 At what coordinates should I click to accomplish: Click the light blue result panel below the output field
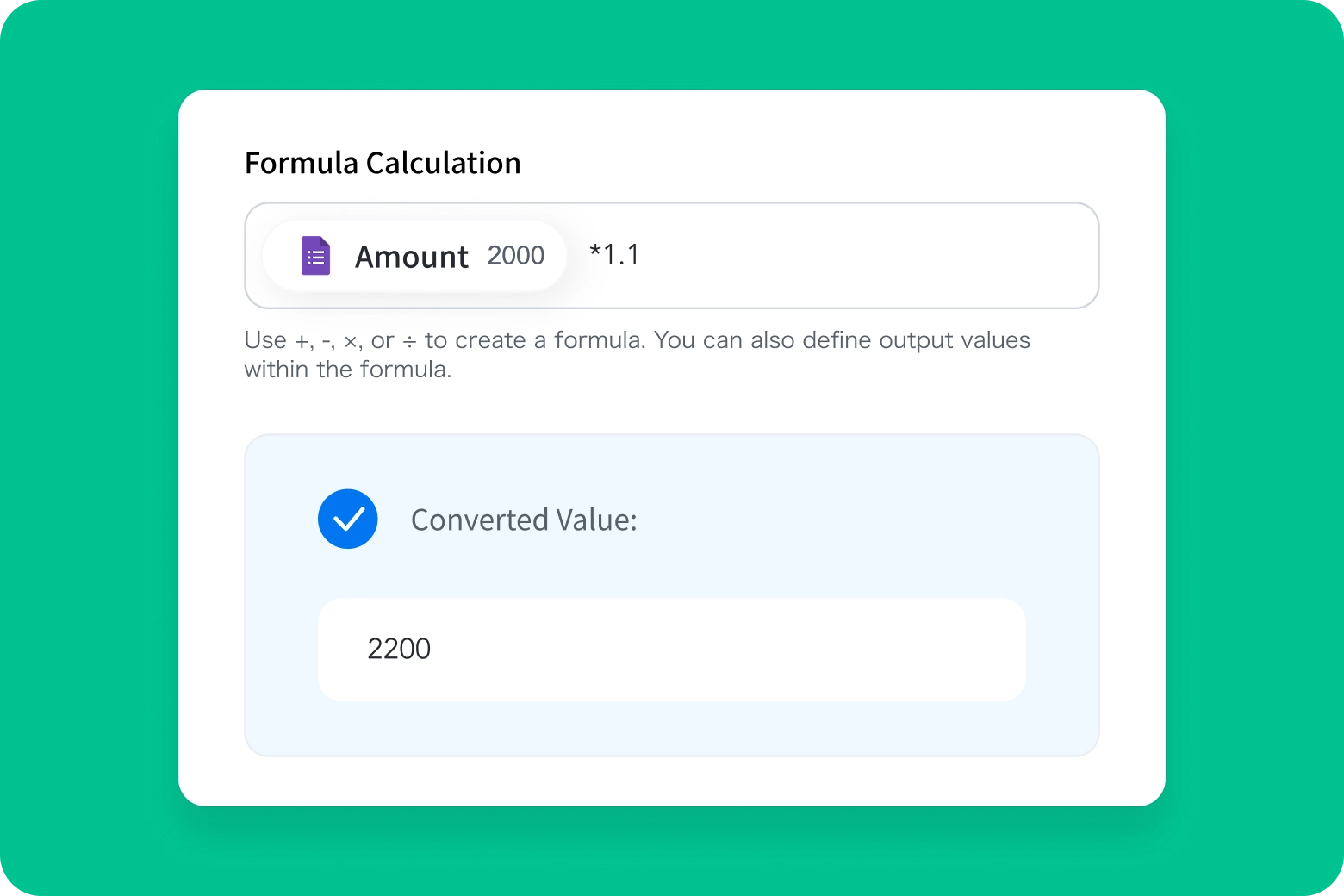(x=672, y=729)
